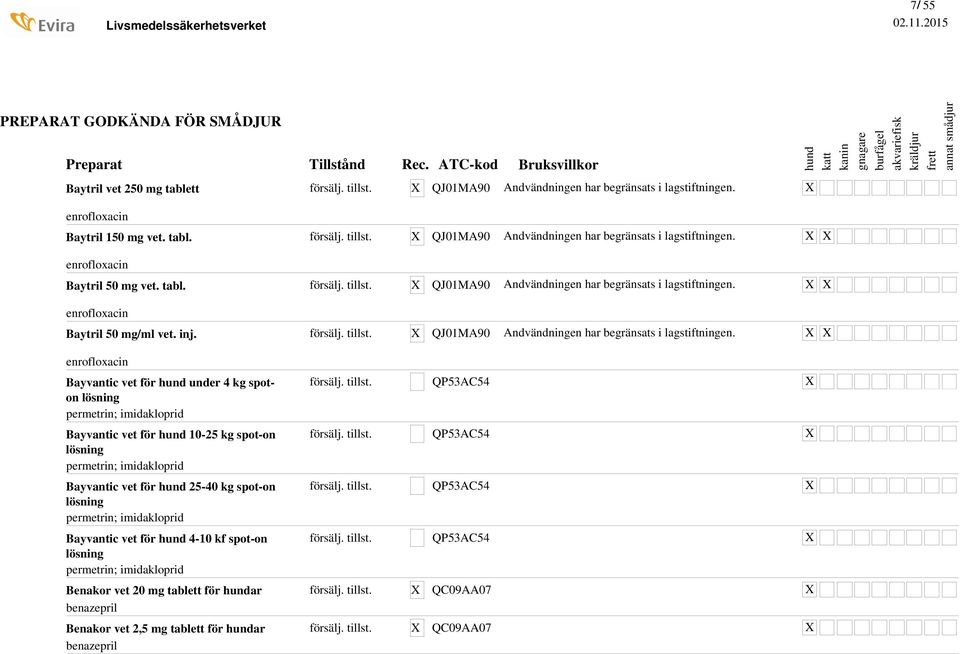Click the rotated hund column label
The image size is (960, 654).
coord(809,159)
